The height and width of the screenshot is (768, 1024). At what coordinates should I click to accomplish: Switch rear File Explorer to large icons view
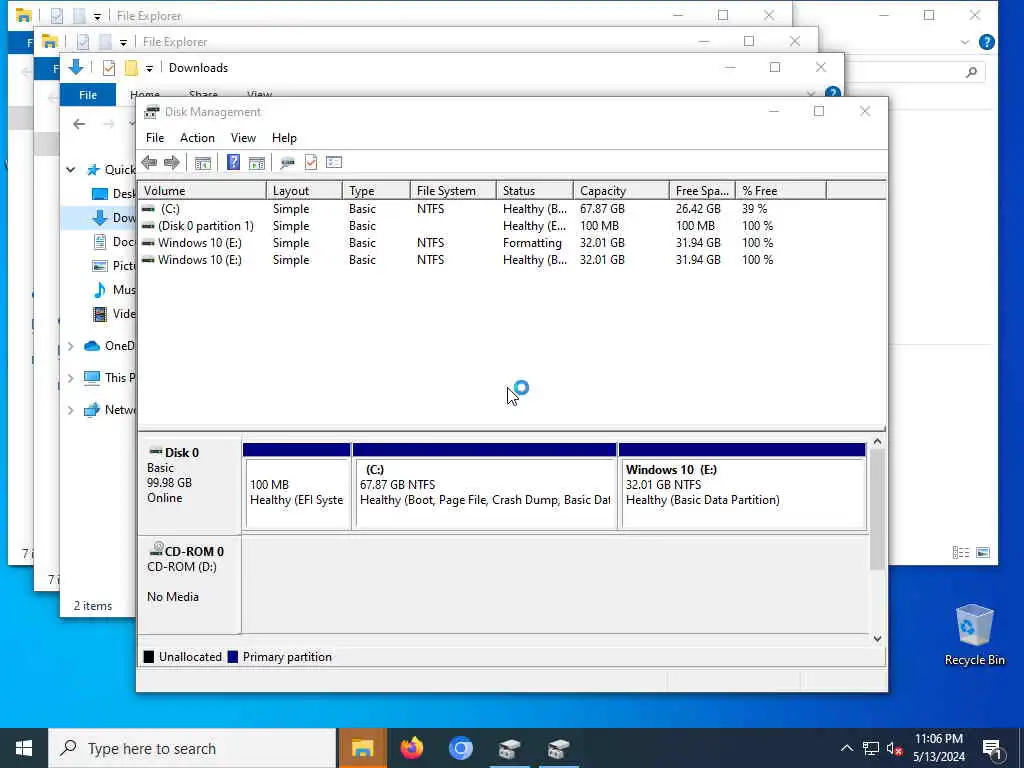[x=983, y=552]
